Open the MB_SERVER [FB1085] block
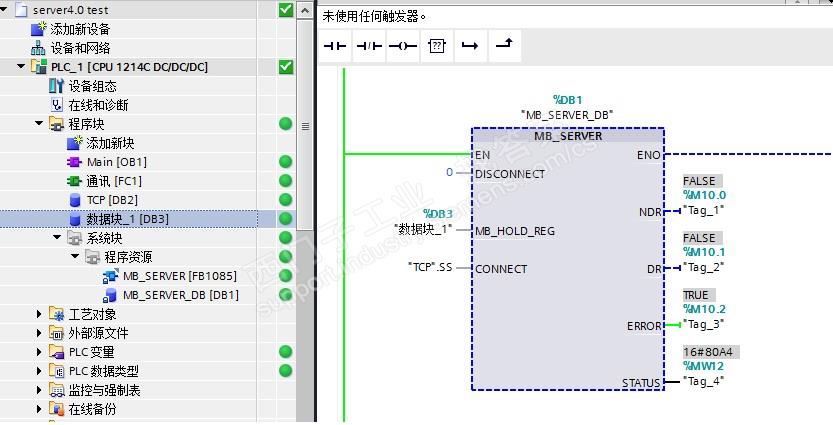833x425 pixels. point(180,276)
